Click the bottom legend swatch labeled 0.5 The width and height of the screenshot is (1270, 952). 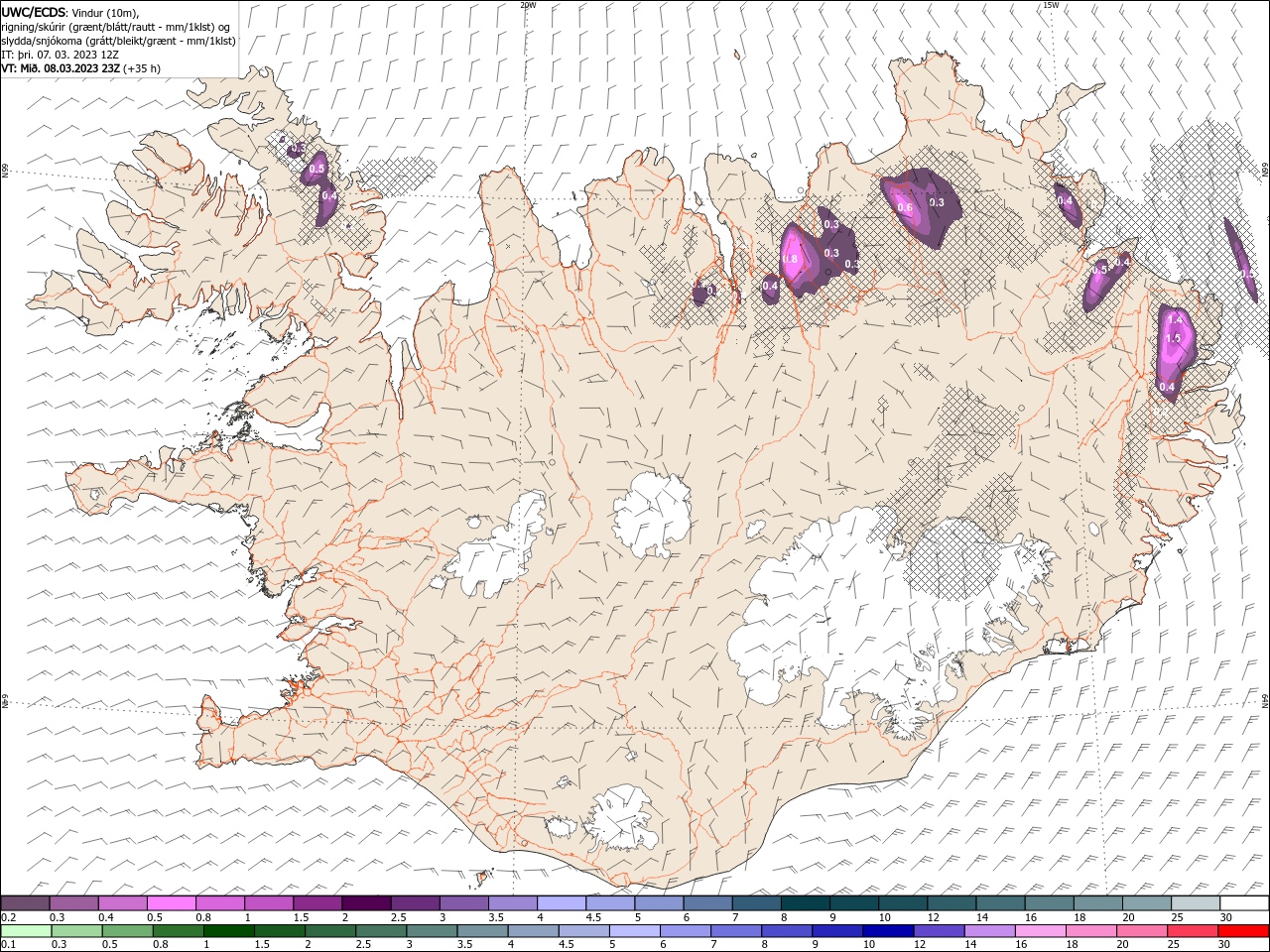(x=127, y=931)
